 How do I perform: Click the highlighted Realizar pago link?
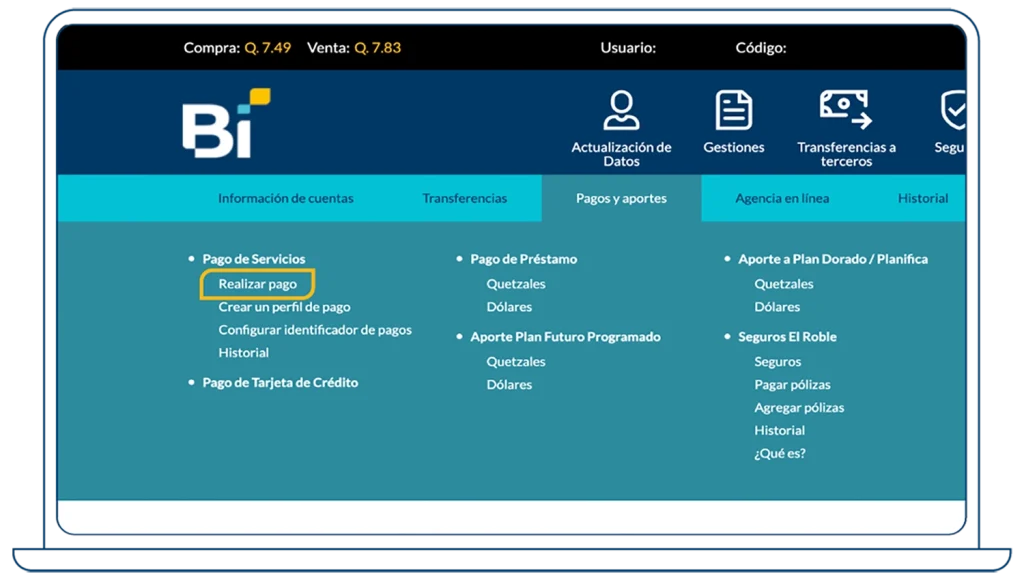(258, 284)
